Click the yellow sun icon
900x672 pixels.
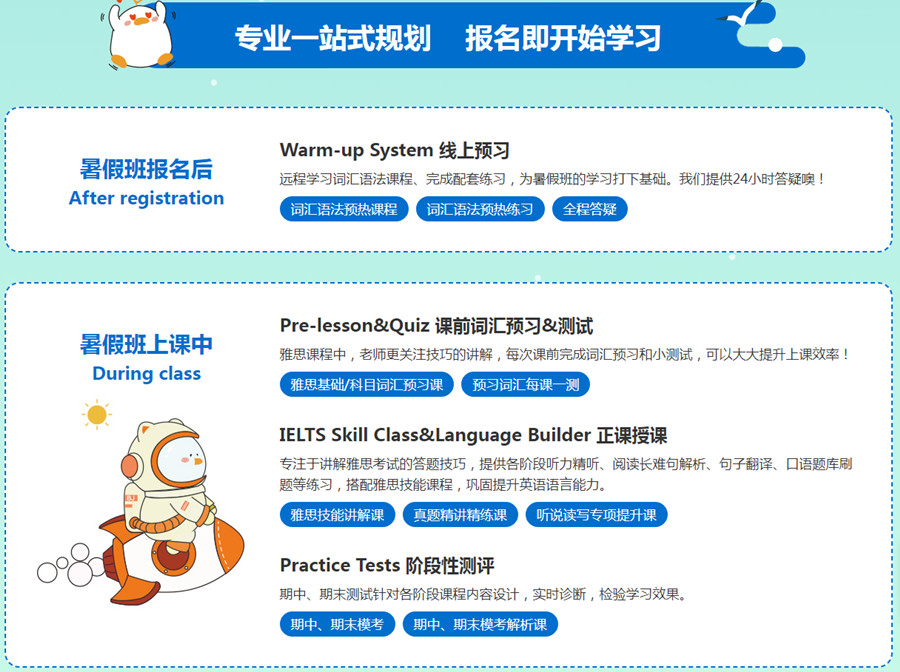[x=96, y=414]
